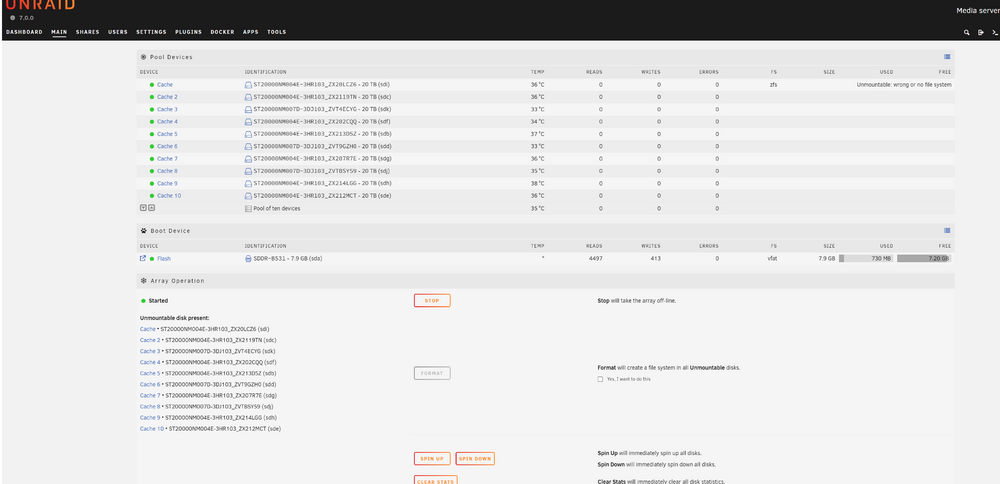The height and width of the screenshot is (484, 1000).
Task: Click the SDDR-B531 flash disk icon
Action: click(x=249, y=259)
